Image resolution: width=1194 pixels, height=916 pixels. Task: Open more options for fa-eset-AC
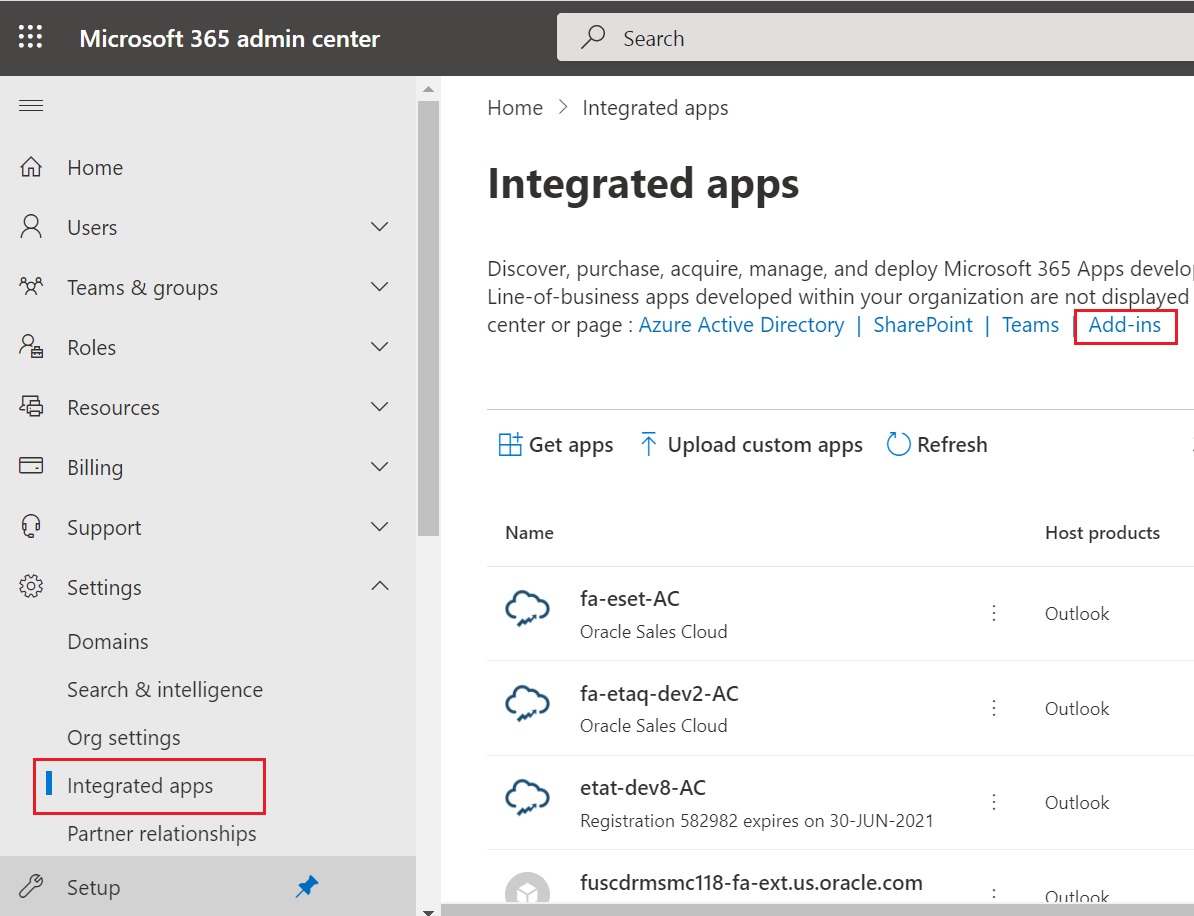click(x=993, y=612)
